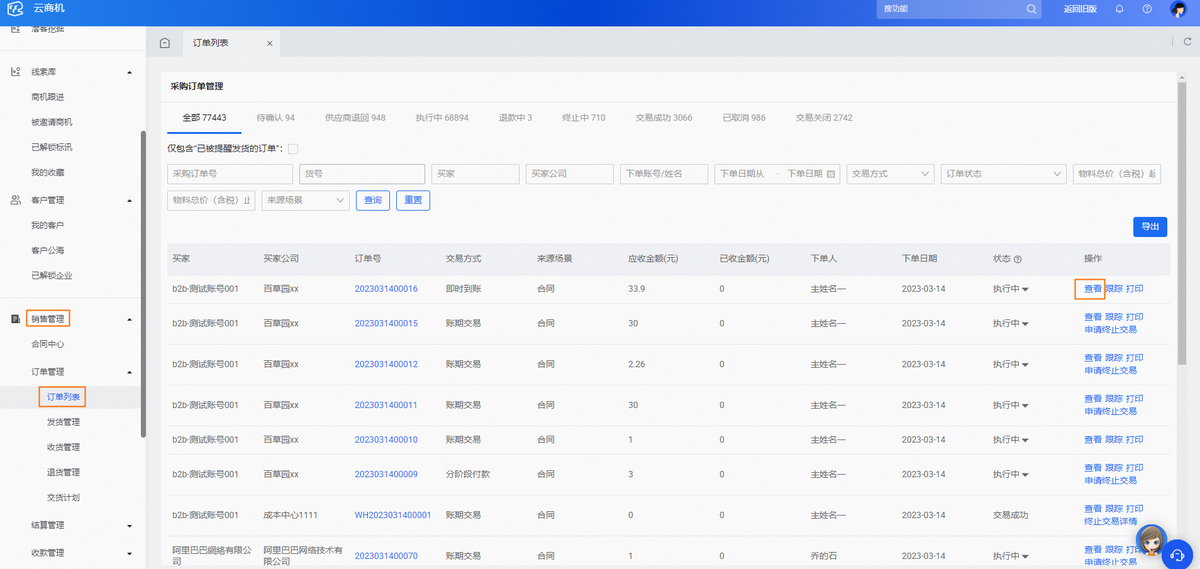
Task: Open the 订单状态 dropdown filter
Action: pos(1004,174)
